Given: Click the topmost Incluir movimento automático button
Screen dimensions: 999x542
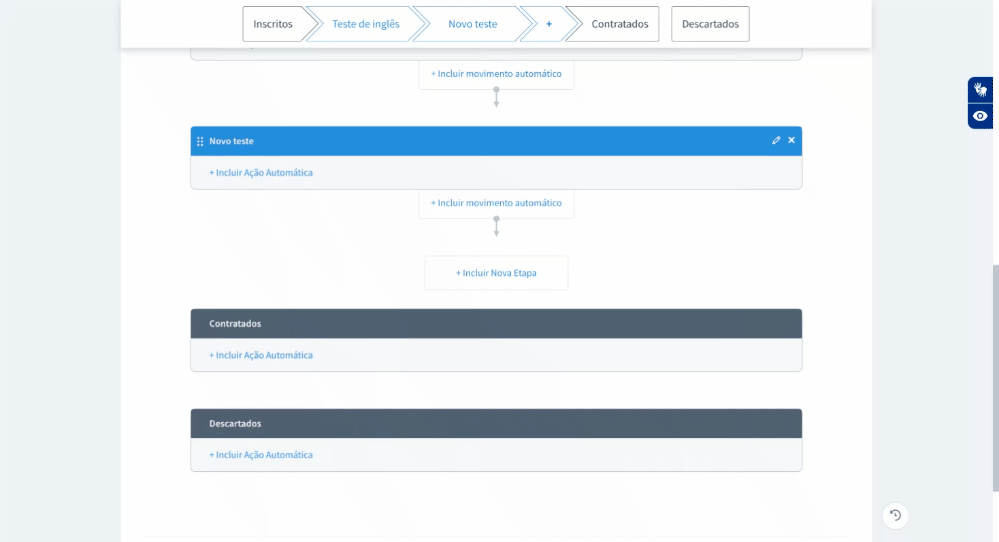Looking at the screenshot, I should coord(496,74).
